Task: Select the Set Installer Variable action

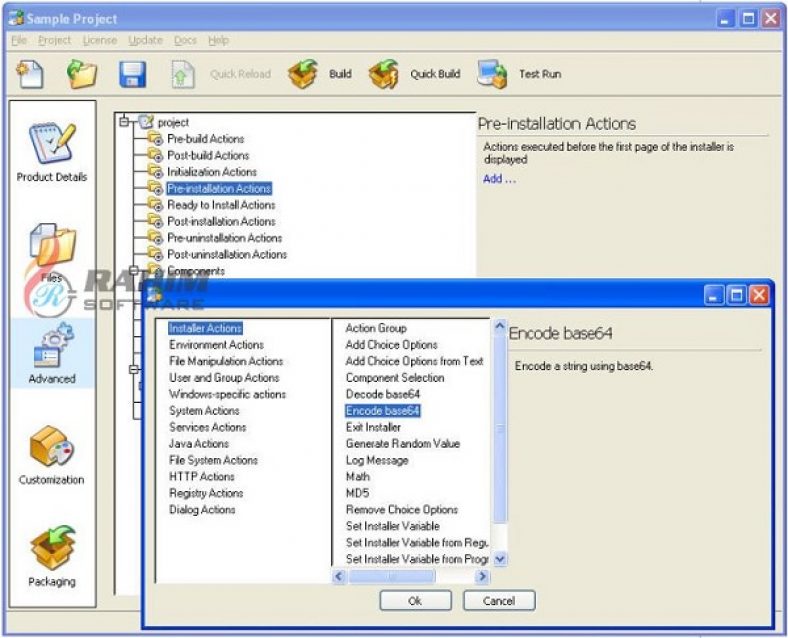Action: (x=392, y=526)
